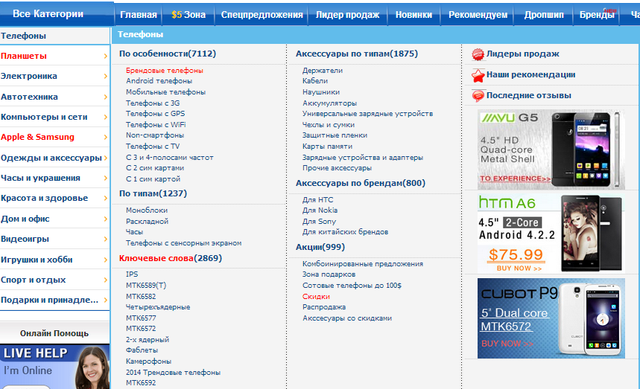Open the Телефоны с GPS link
640x389 pixels.
155,114
